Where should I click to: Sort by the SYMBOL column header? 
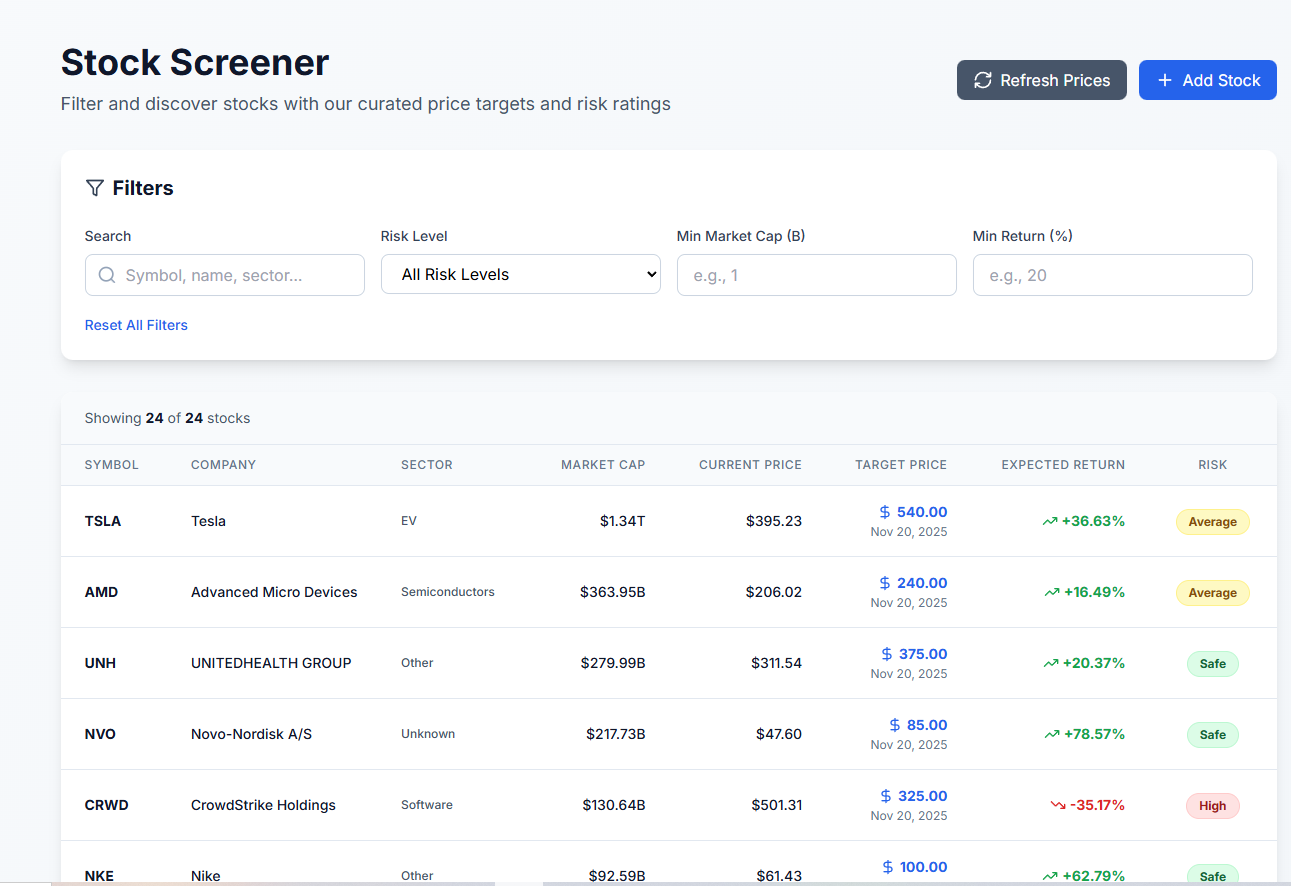pos(111,464)
